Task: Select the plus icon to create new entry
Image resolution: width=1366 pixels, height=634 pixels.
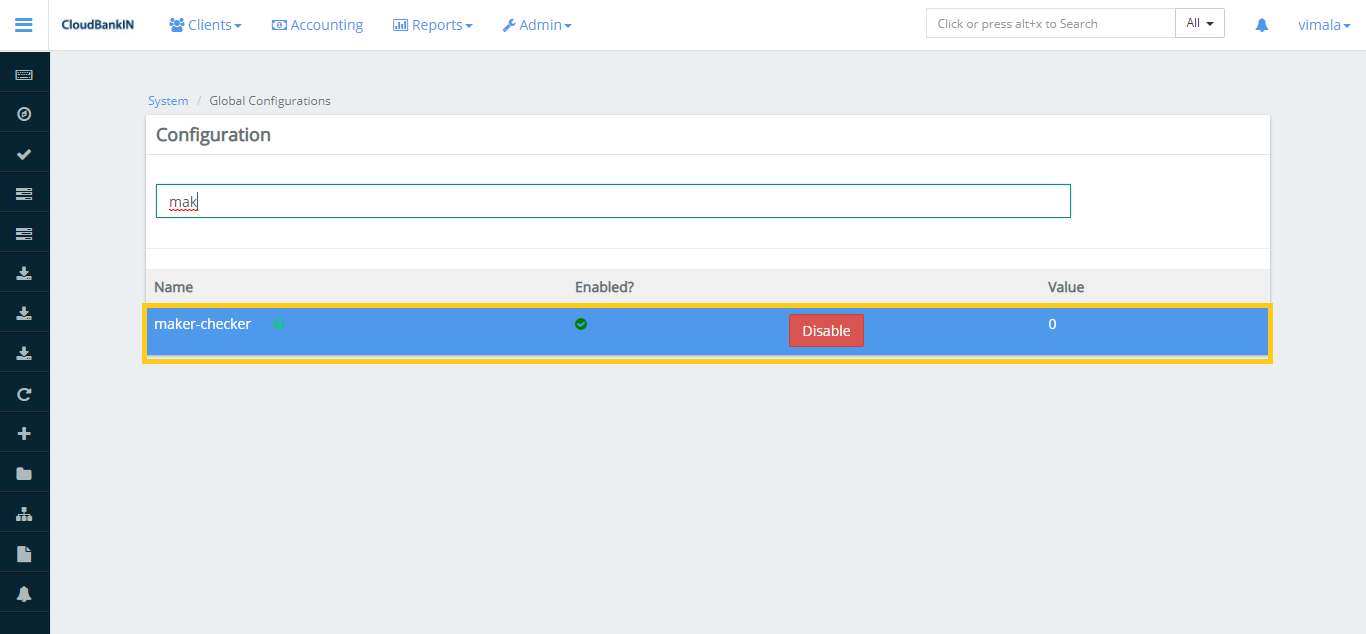Action: coord(24,432)
